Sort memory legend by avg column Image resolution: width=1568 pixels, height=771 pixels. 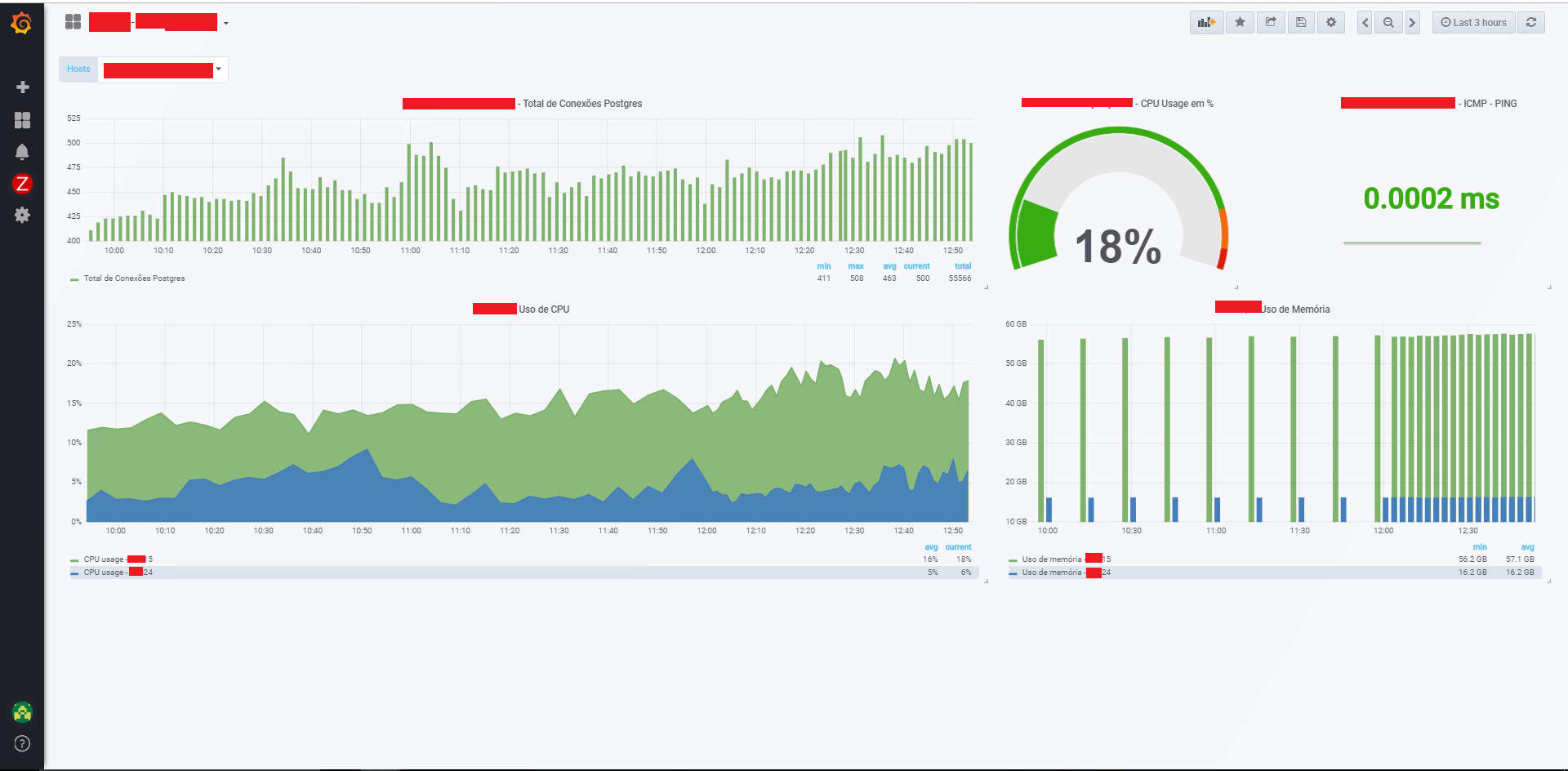(x=1527, y=547)
